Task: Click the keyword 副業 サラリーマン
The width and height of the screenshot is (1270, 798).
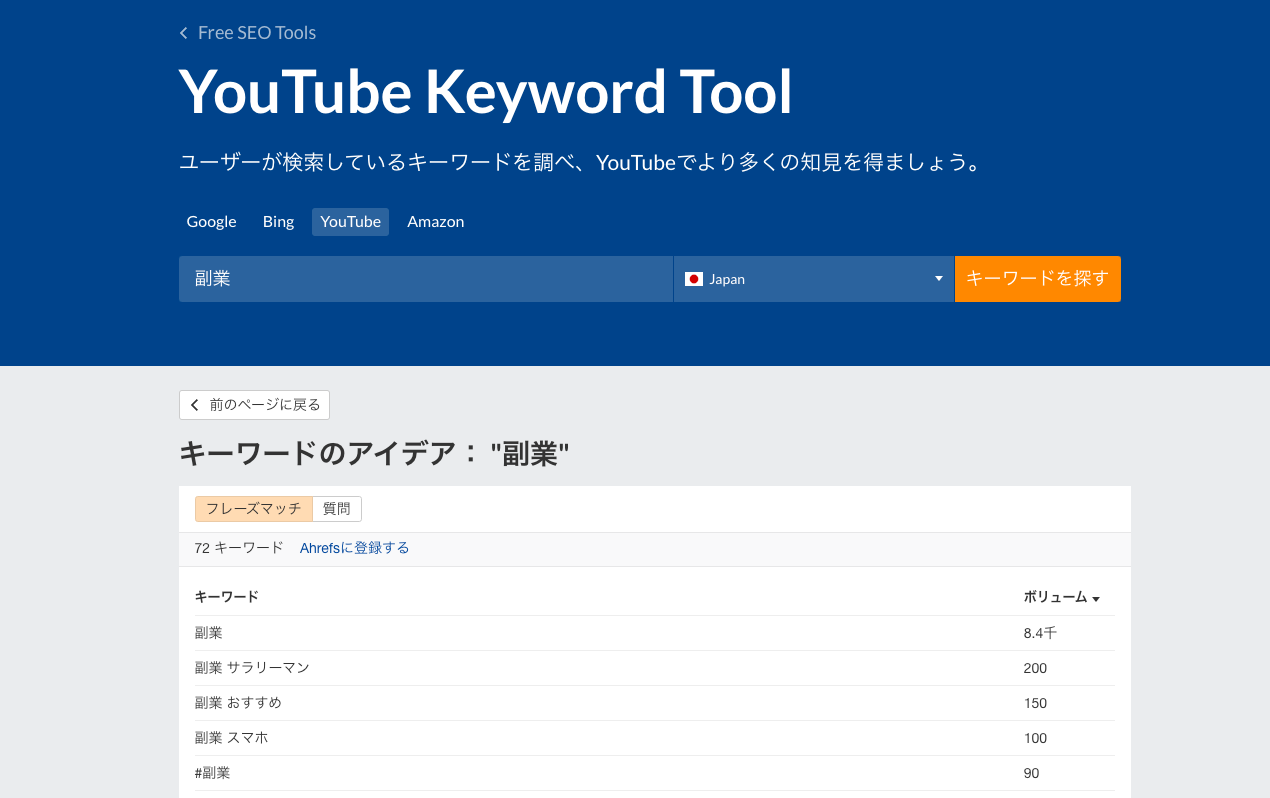Action: pos(252,668)
